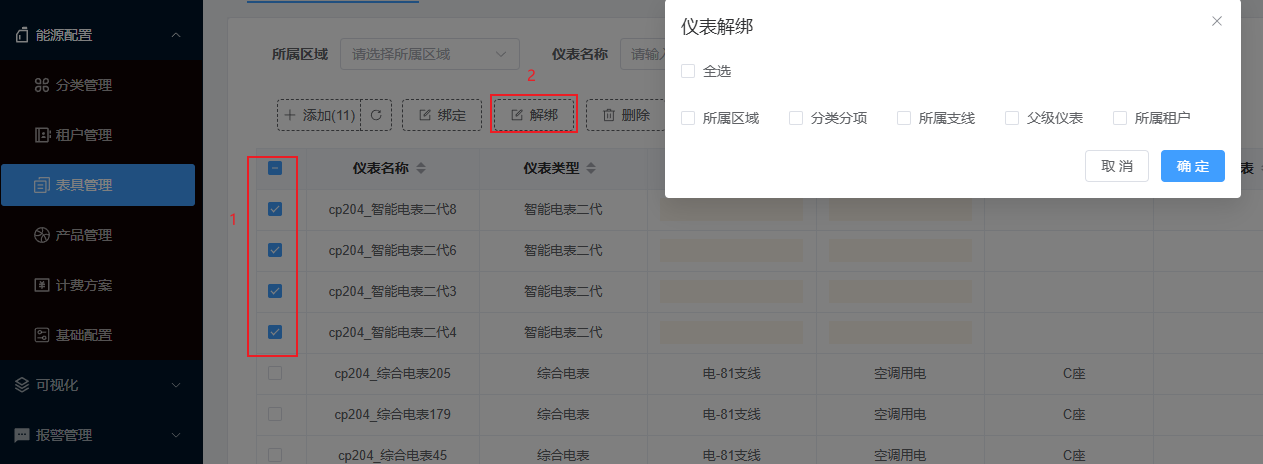Click the 表具管理 menu icon
The image size is (1263, 464).
pos(42,185)
